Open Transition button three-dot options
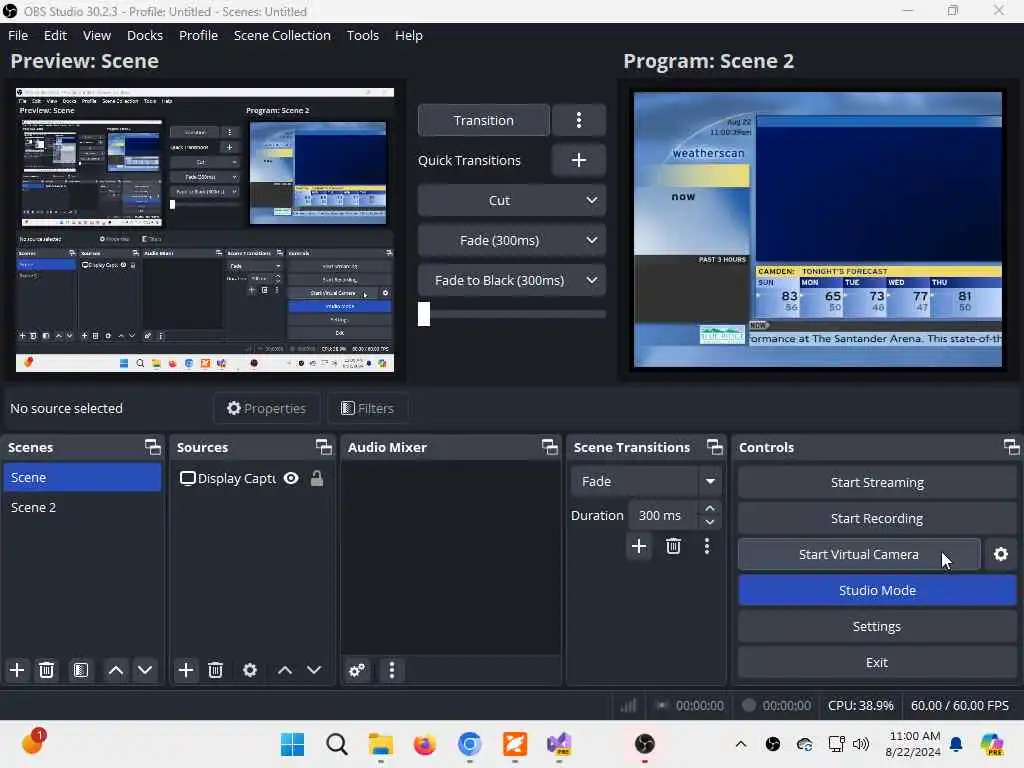 [579, 120]
